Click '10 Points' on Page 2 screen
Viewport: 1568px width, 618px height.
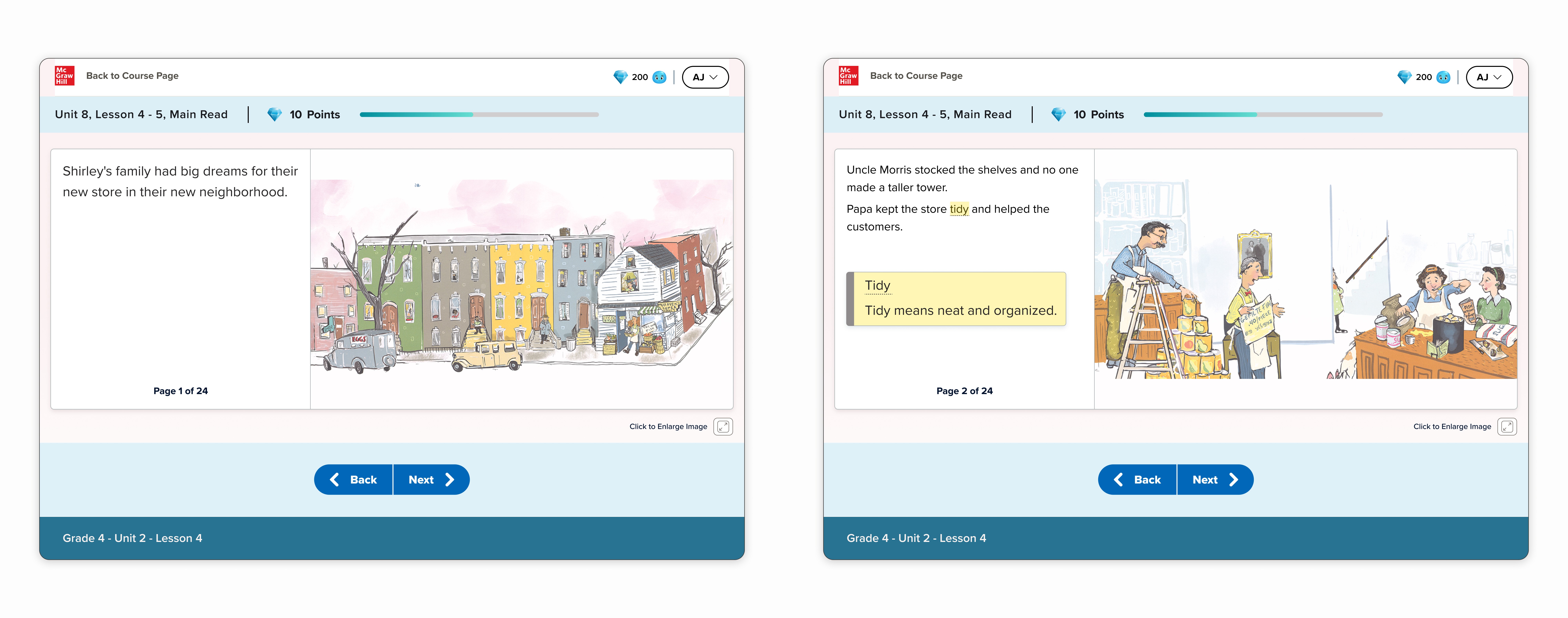point(1099,115)
